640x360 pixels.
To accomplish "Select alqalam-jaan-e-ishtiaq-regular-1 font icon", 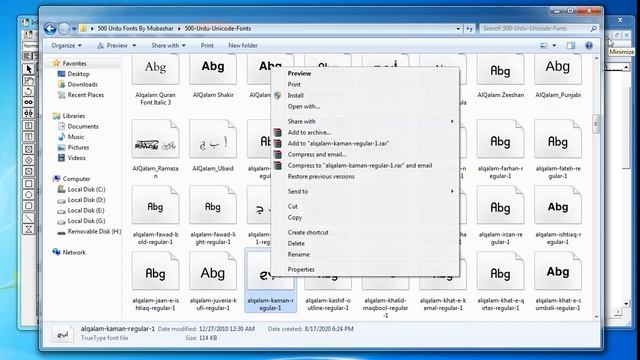I will (x=156, y=271).
